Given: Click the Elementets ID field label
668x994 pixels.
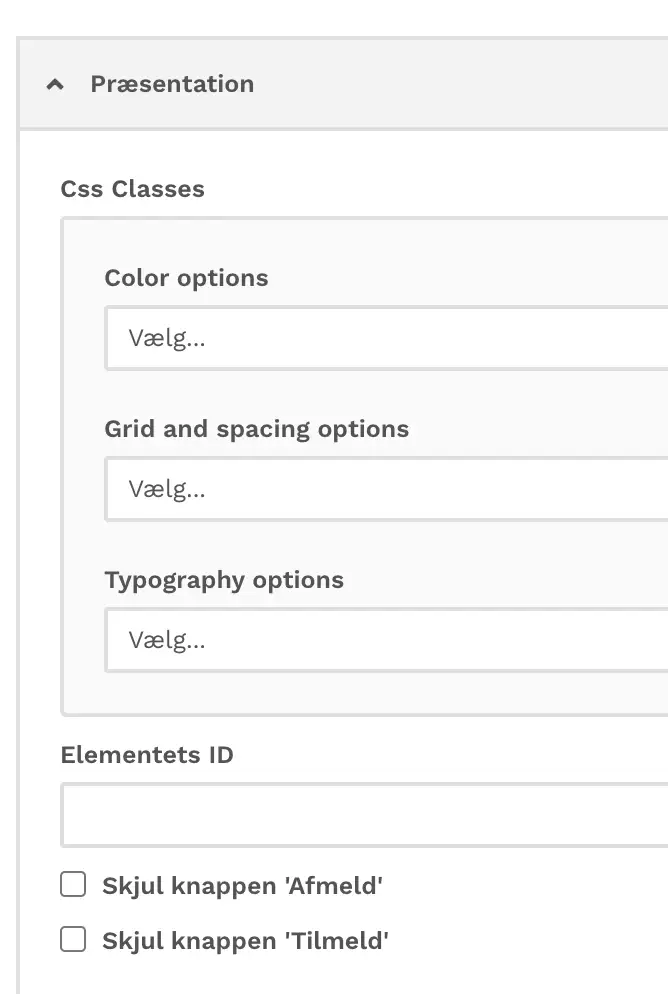Looking at the screenshot, I should pyautogui.click(x=147, y=754).
